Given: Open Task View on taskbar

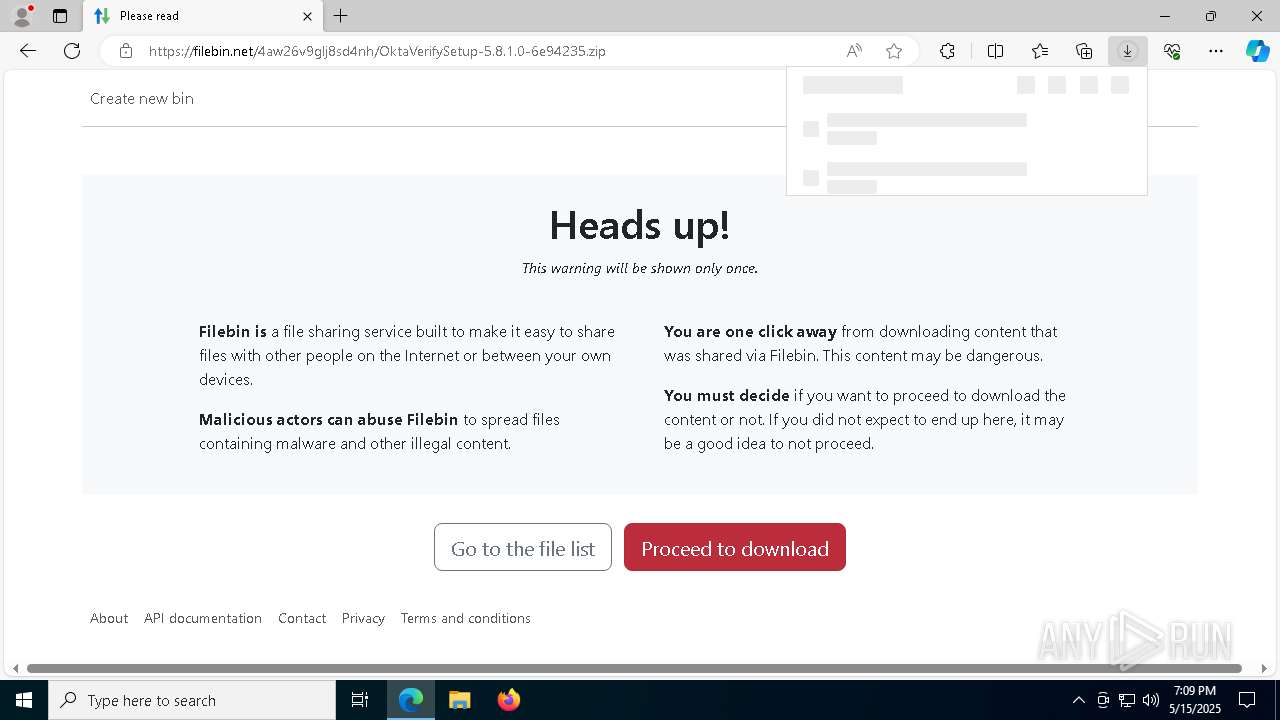Looking at the screenshot, I should (360, 700).
